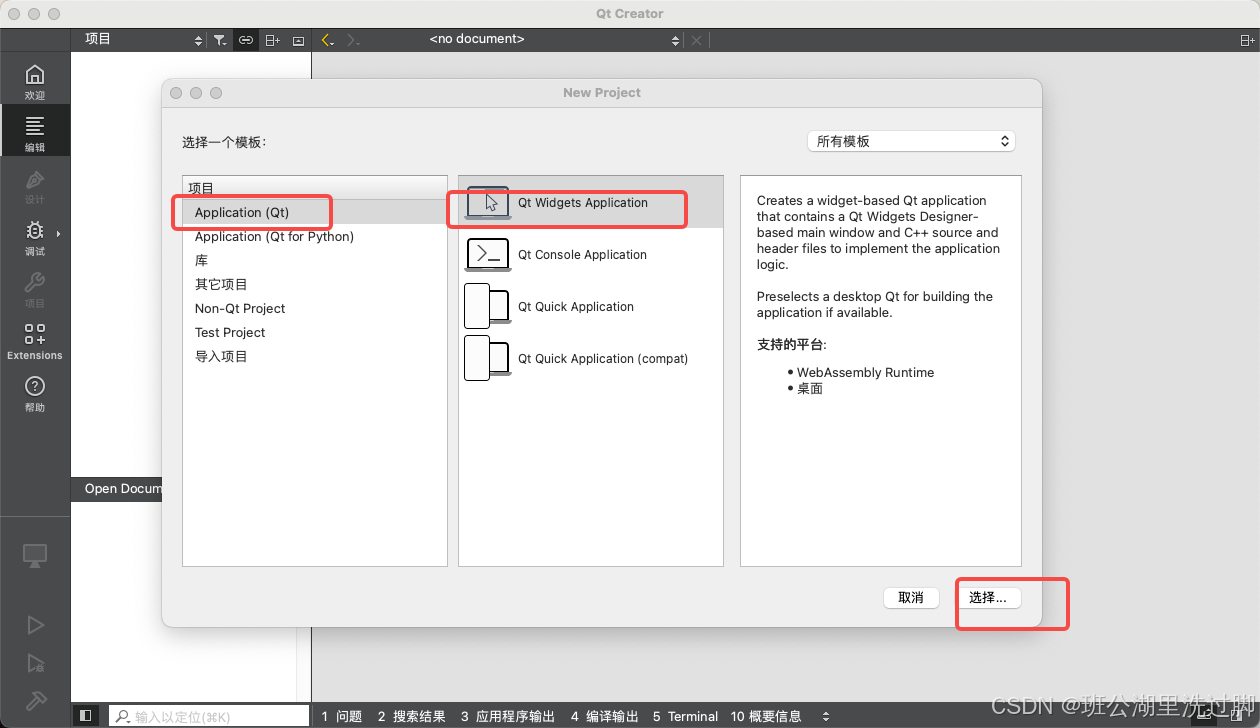Click the go-forward arrow
The width and height of the screenshot is (1260, 728).
[x=353, y=40]
